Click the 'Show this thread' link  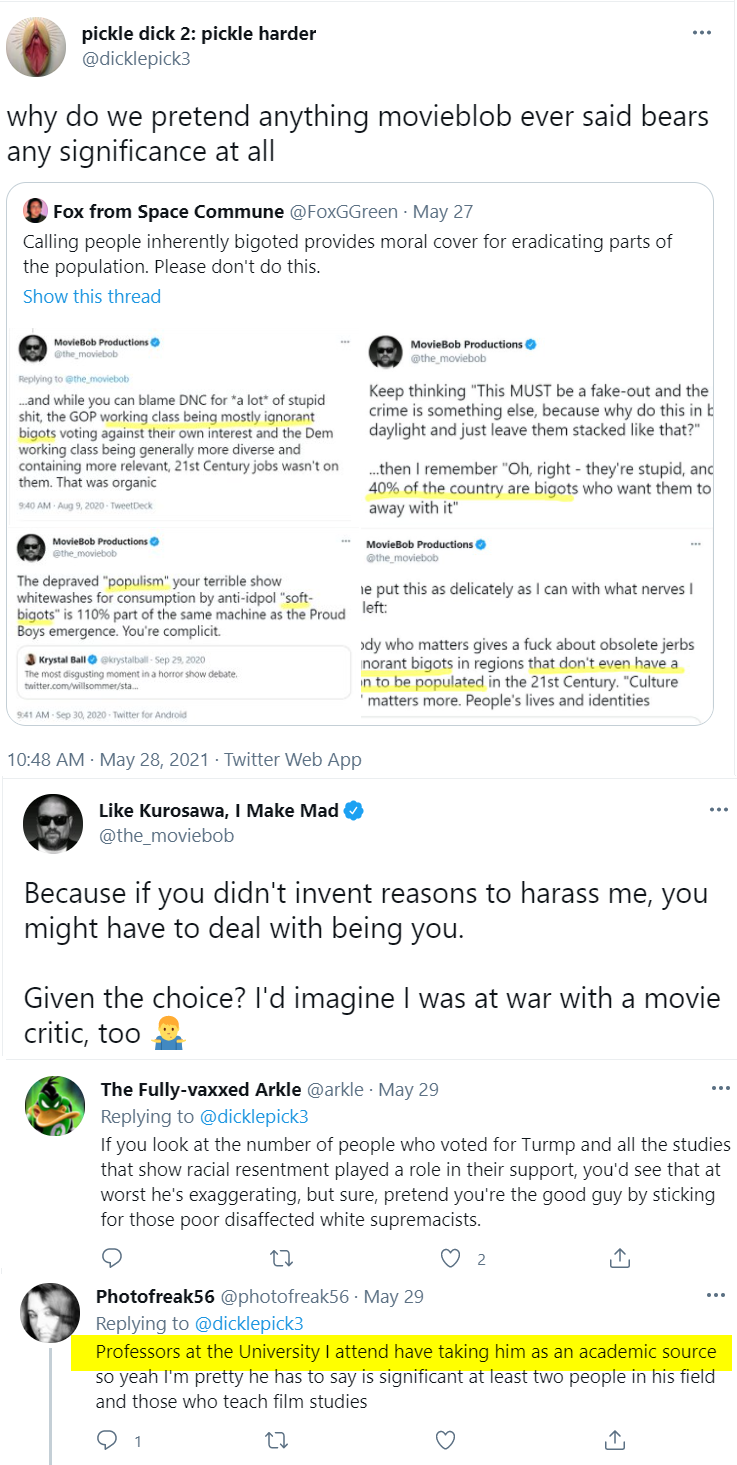click(92, 296)
